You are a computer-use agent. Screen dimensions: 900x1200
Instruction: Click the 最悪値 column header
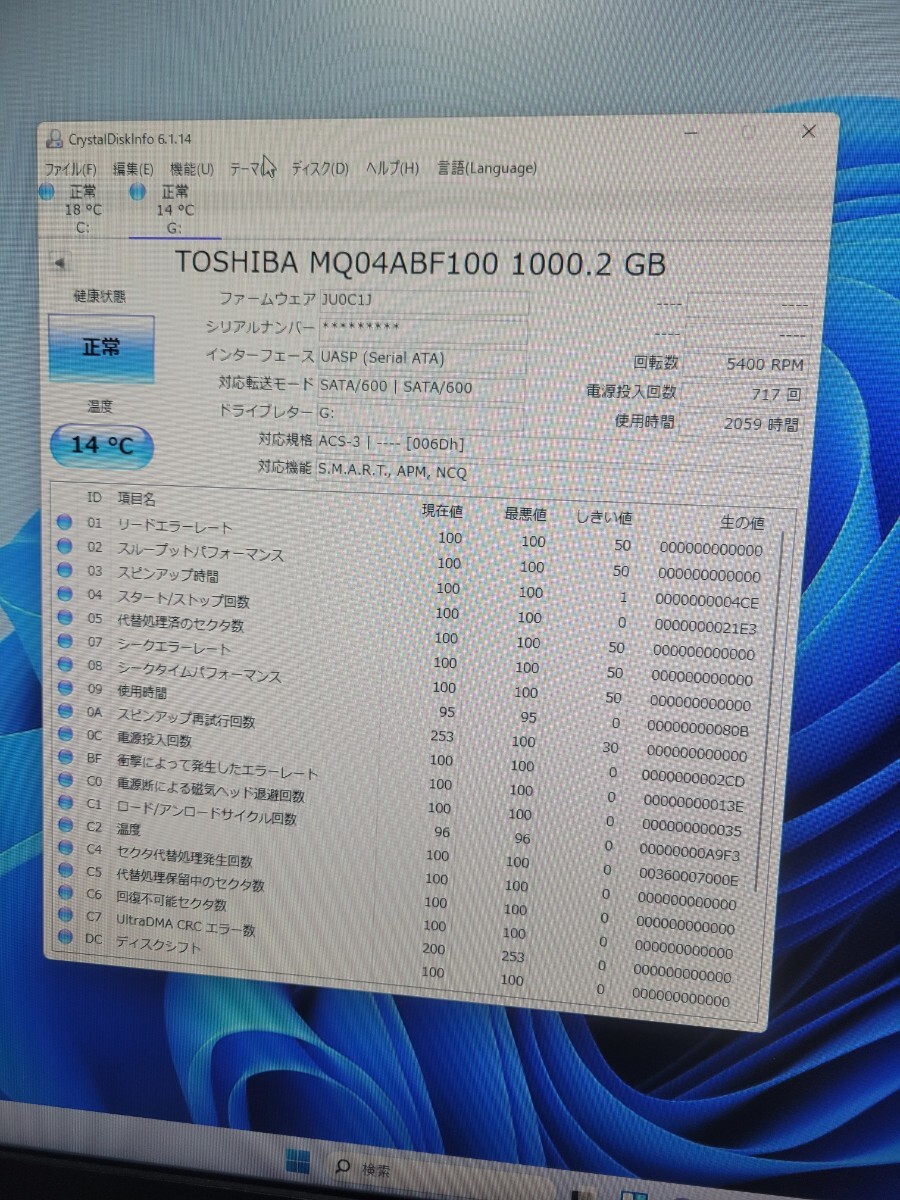(524, 515)
